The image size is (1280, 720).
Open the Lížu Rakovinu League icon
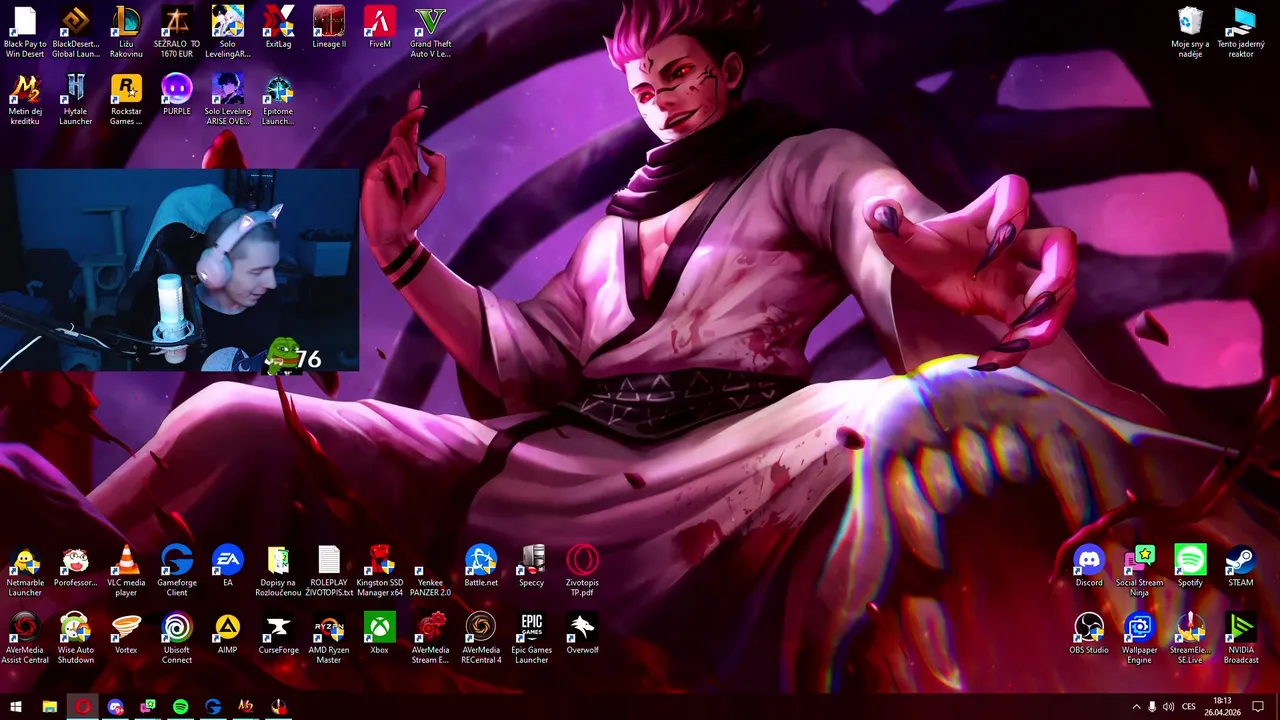point(126,32)
